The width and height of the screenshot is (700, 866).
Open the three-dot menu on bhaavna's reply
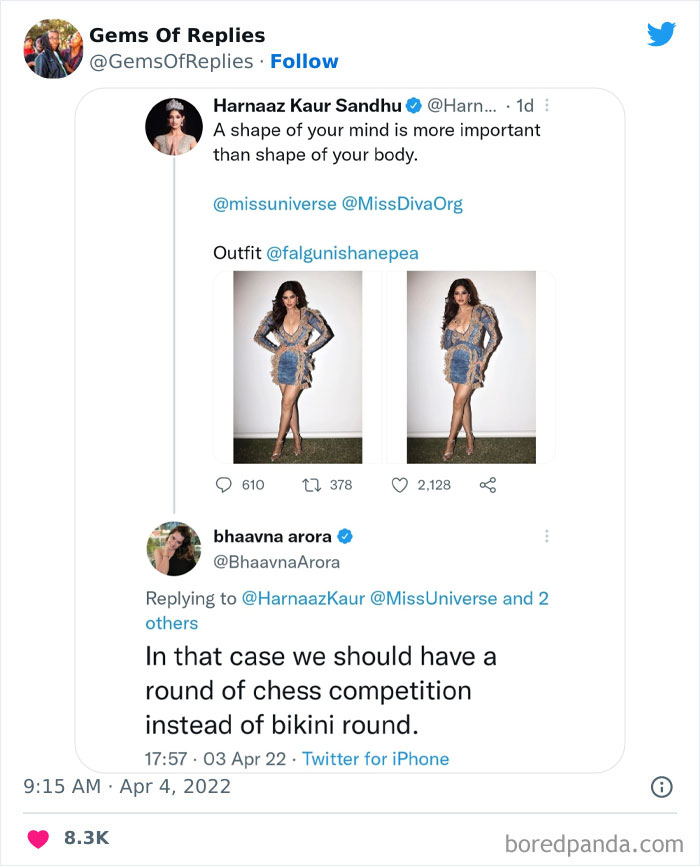click(547, 535)
